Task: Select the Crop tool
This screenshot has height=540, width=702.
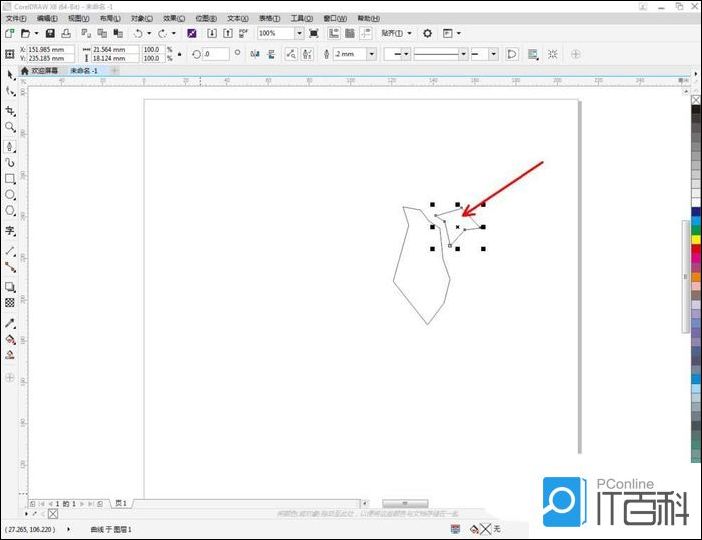Action: pos(10,110)
